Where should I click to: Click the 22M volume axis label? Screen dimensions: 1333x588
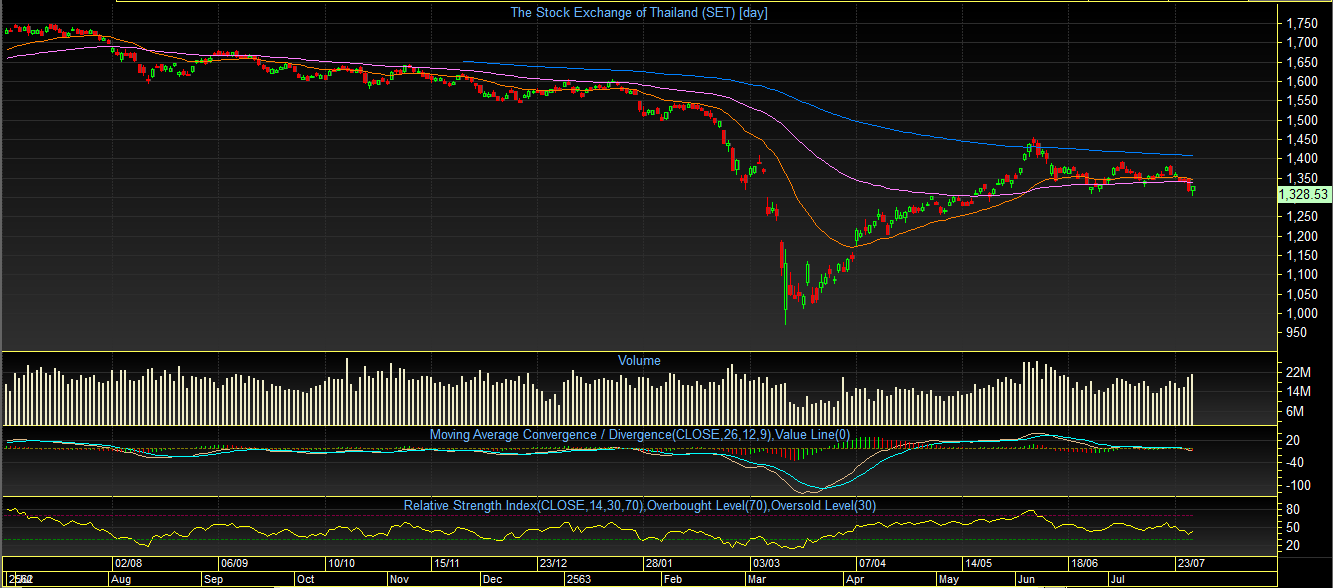(1299, 372)
